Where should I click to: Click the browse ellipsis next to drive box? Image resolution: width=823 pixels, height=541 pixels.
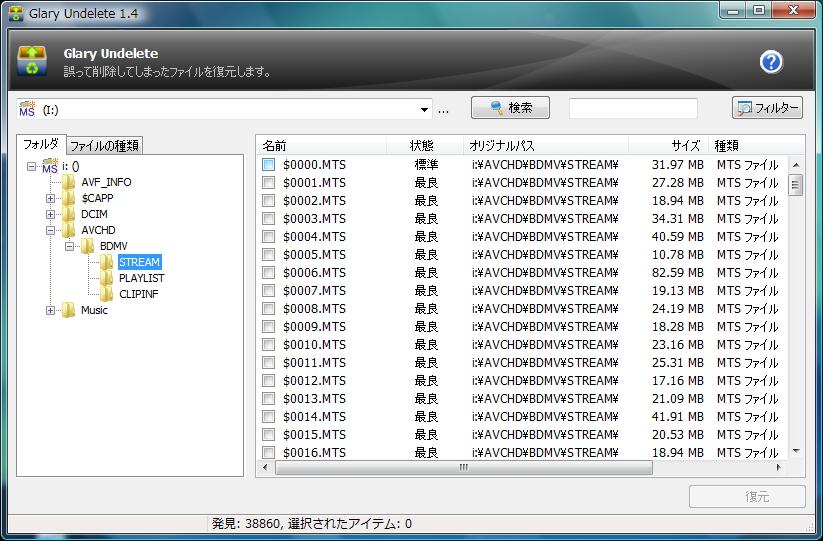coord(444,110)
